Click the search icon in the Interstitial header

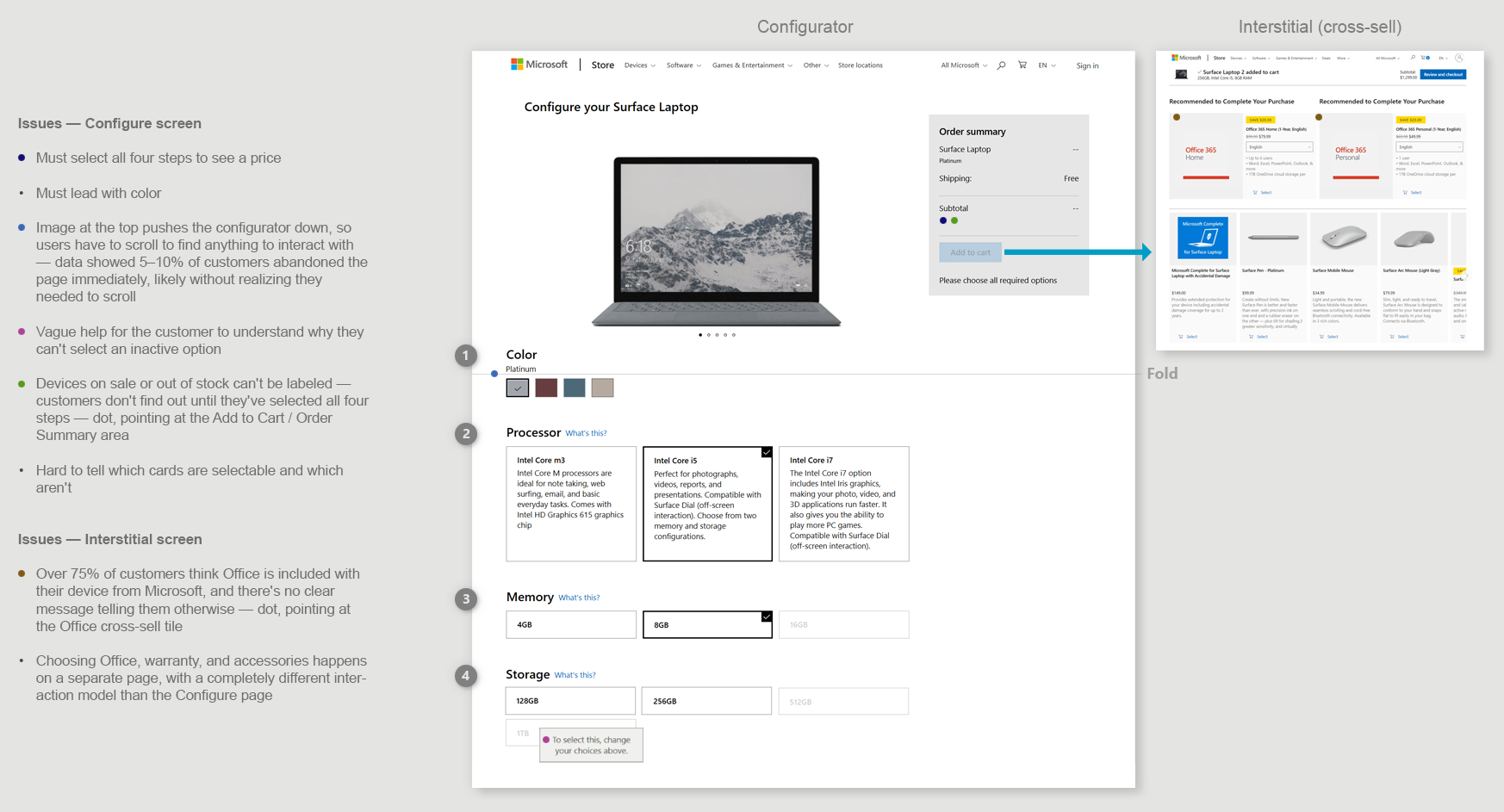tap(1413, 58)
